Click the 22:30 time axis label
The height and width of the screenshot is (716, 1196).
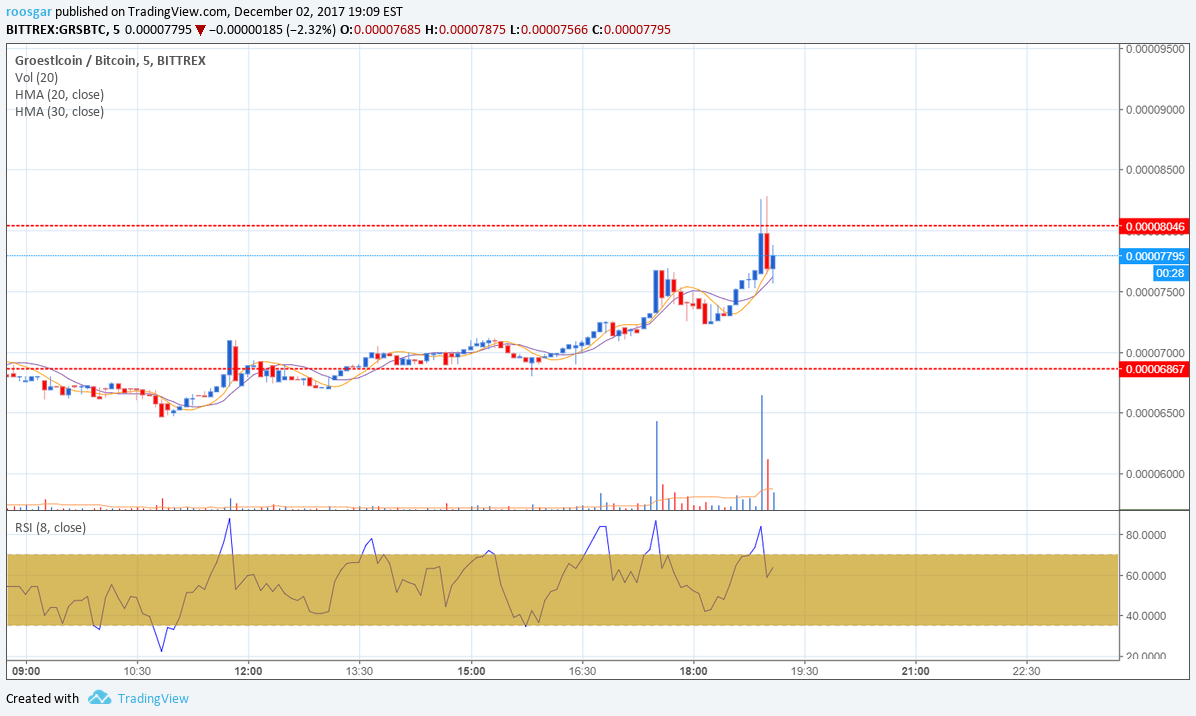[1027, 671]
